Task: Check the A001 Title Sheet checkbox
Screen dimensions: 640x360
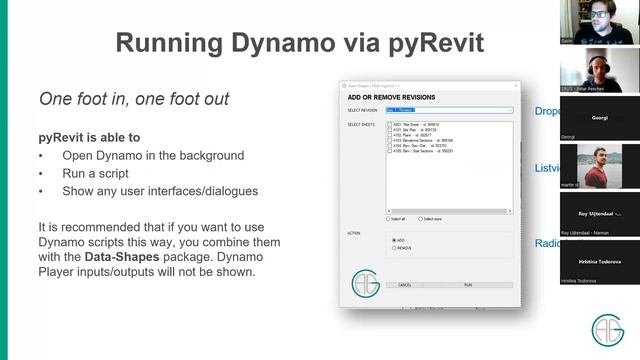Action: (x=390, y=124)
